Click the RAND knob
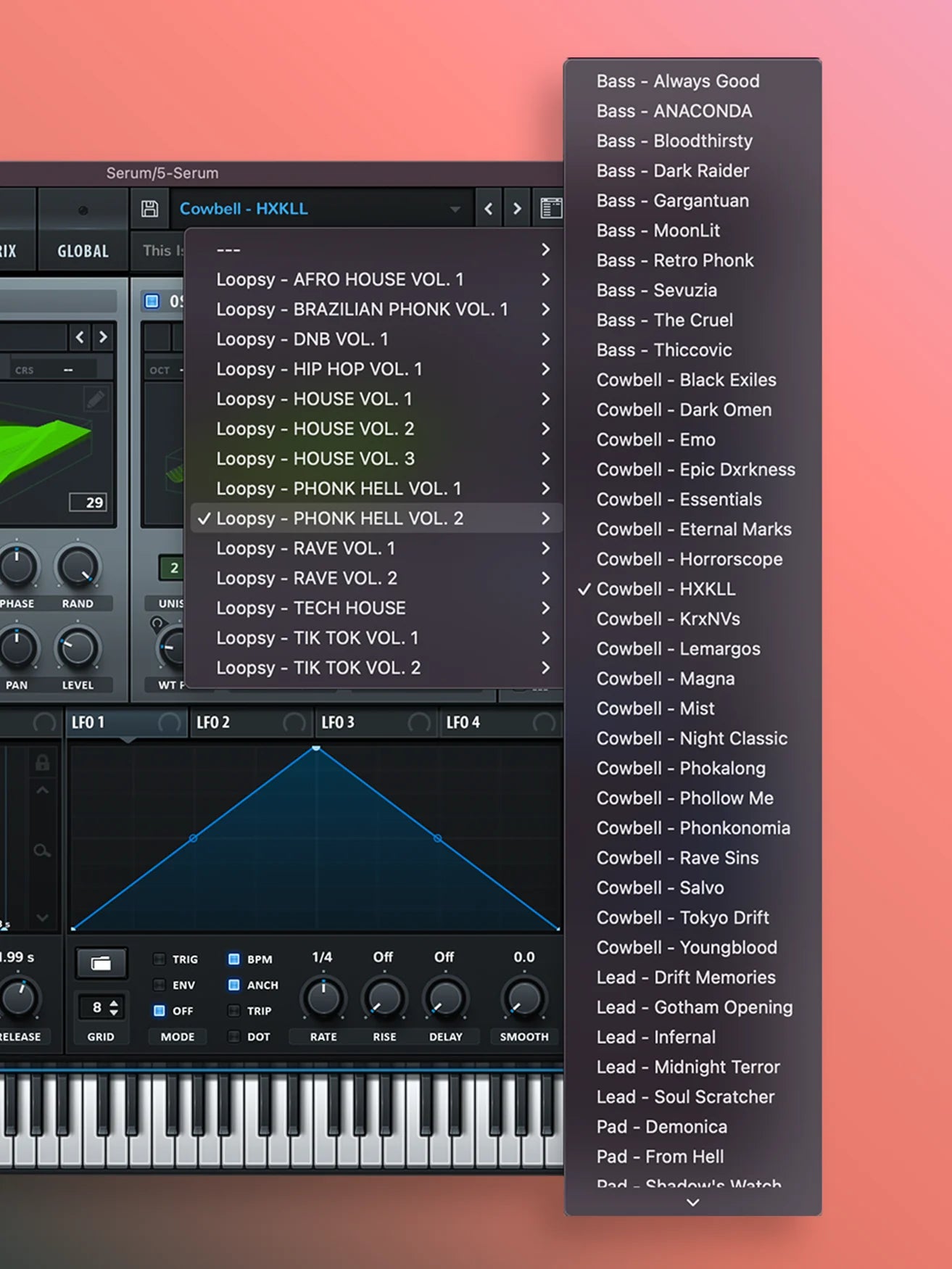 point(78,566)
